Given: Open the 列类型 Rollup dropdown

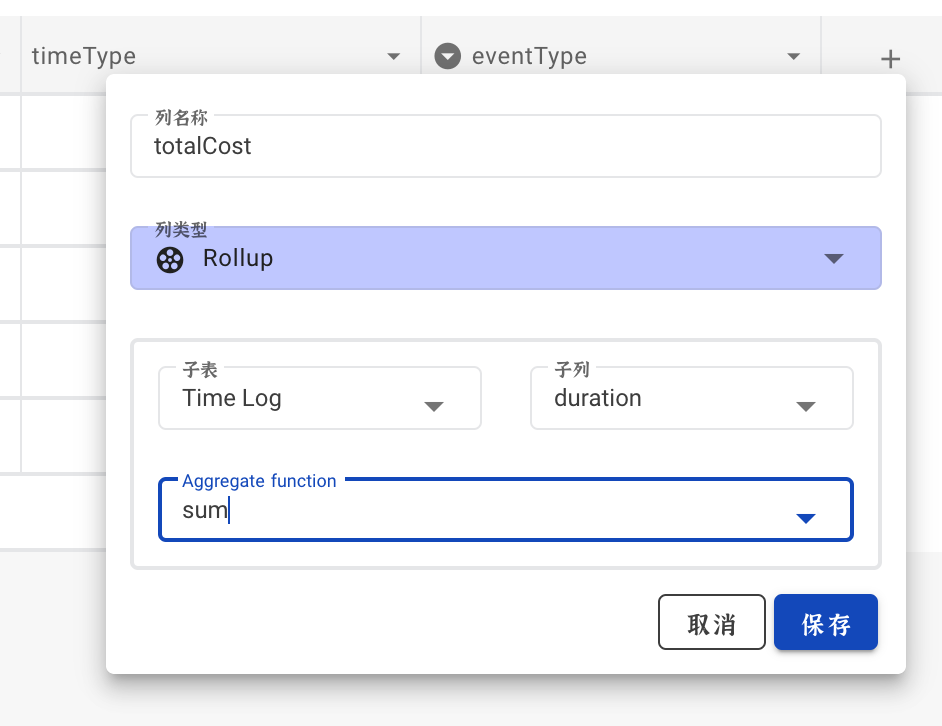Looking at the screenshot, I should [833, 258].
